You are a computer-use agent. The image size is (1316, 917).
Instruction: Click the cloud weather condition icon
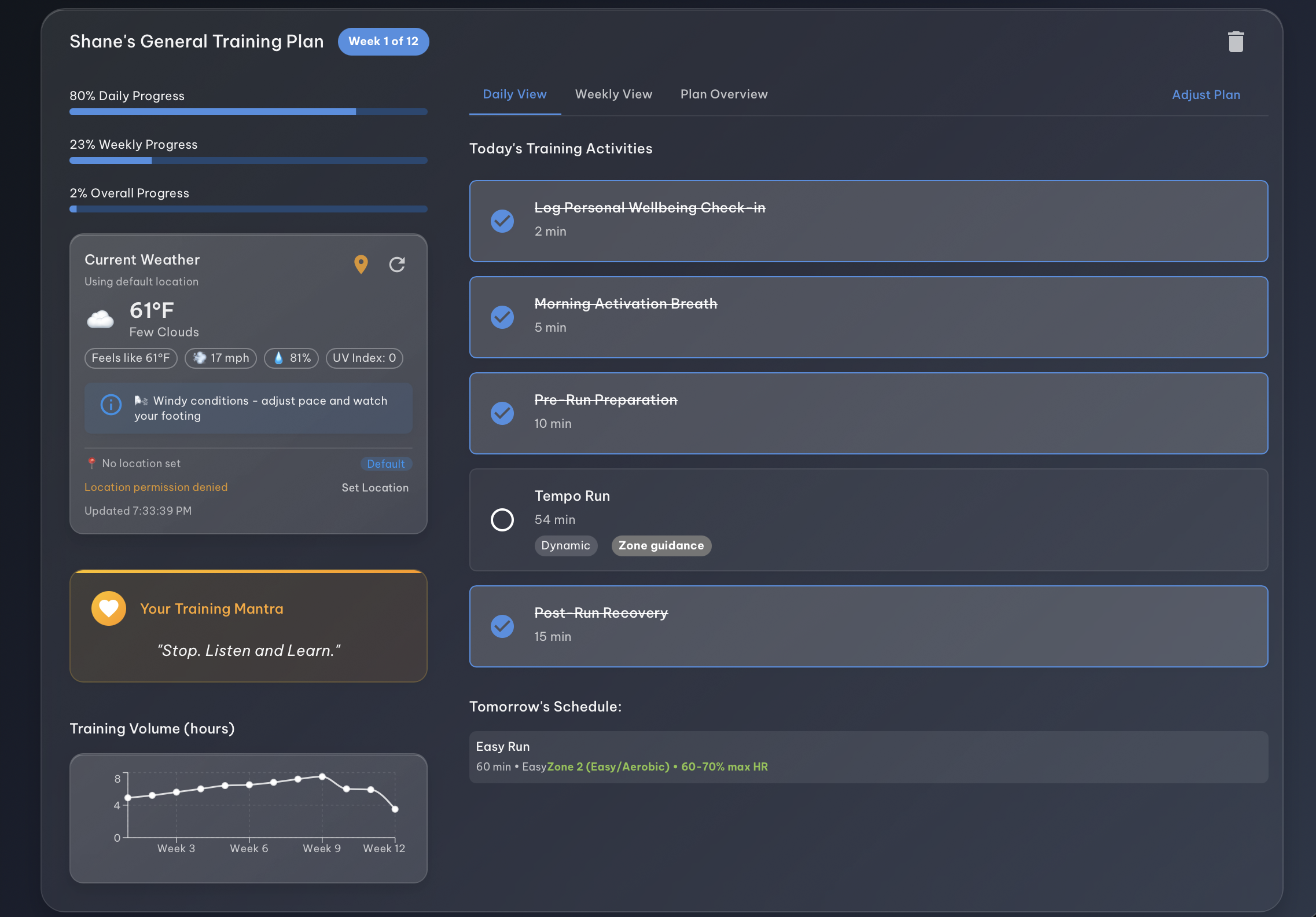pyautogui.click(x=100, y=319)
